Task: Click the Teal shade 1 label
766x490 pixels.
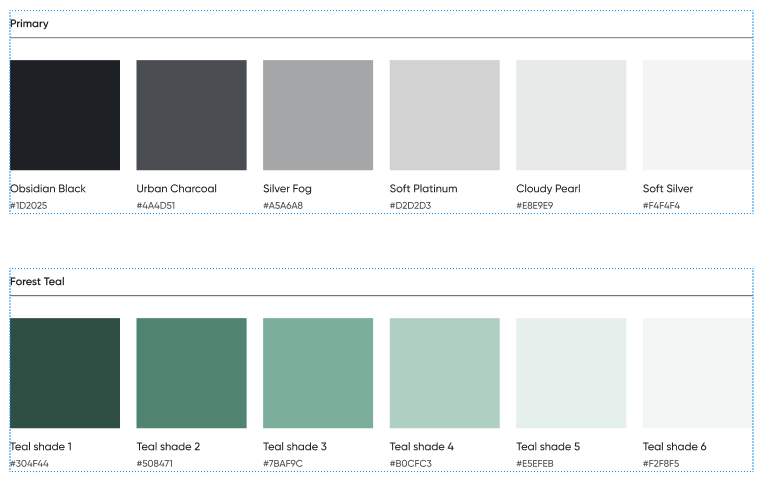Action: 41,447
